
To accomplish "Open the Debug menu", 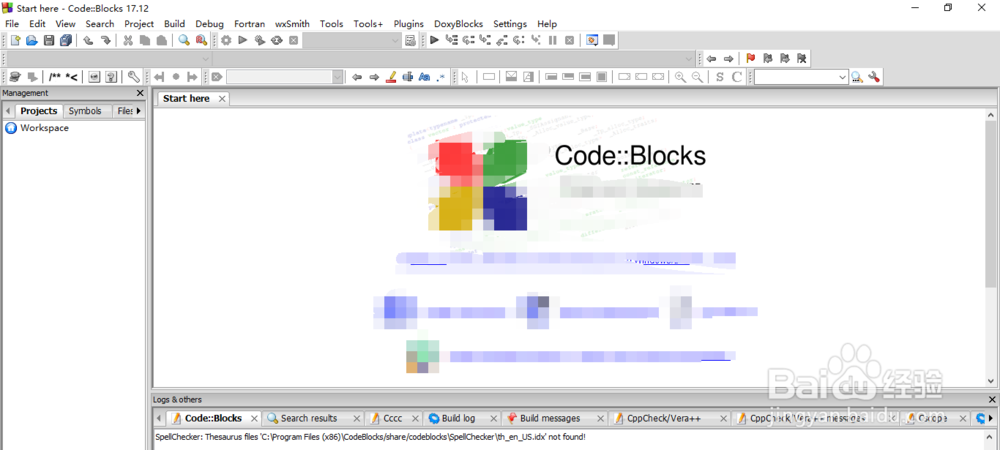I will point(210,24).
